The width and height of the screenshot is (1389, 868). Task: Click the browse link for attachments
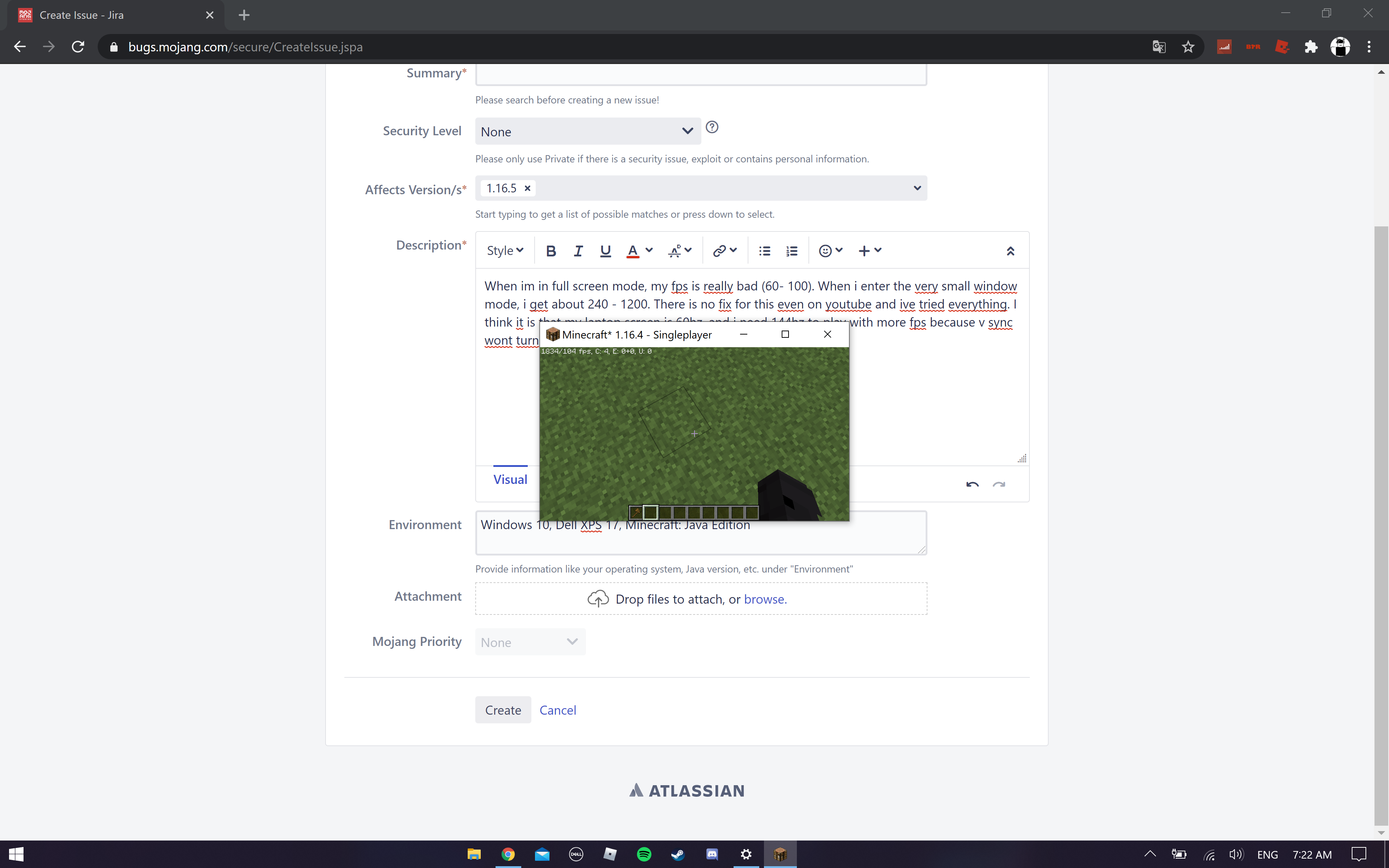(765, 599)
